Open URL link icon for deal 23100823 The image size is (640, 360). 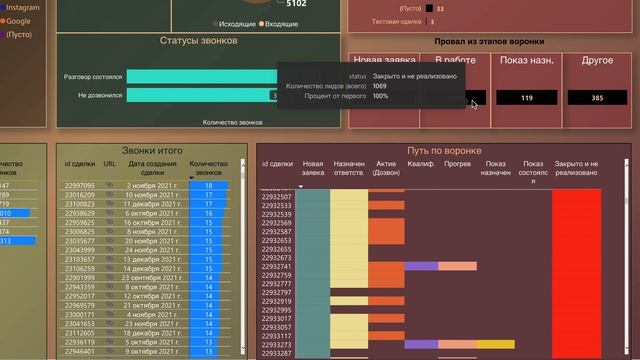(x=109, y=204)
